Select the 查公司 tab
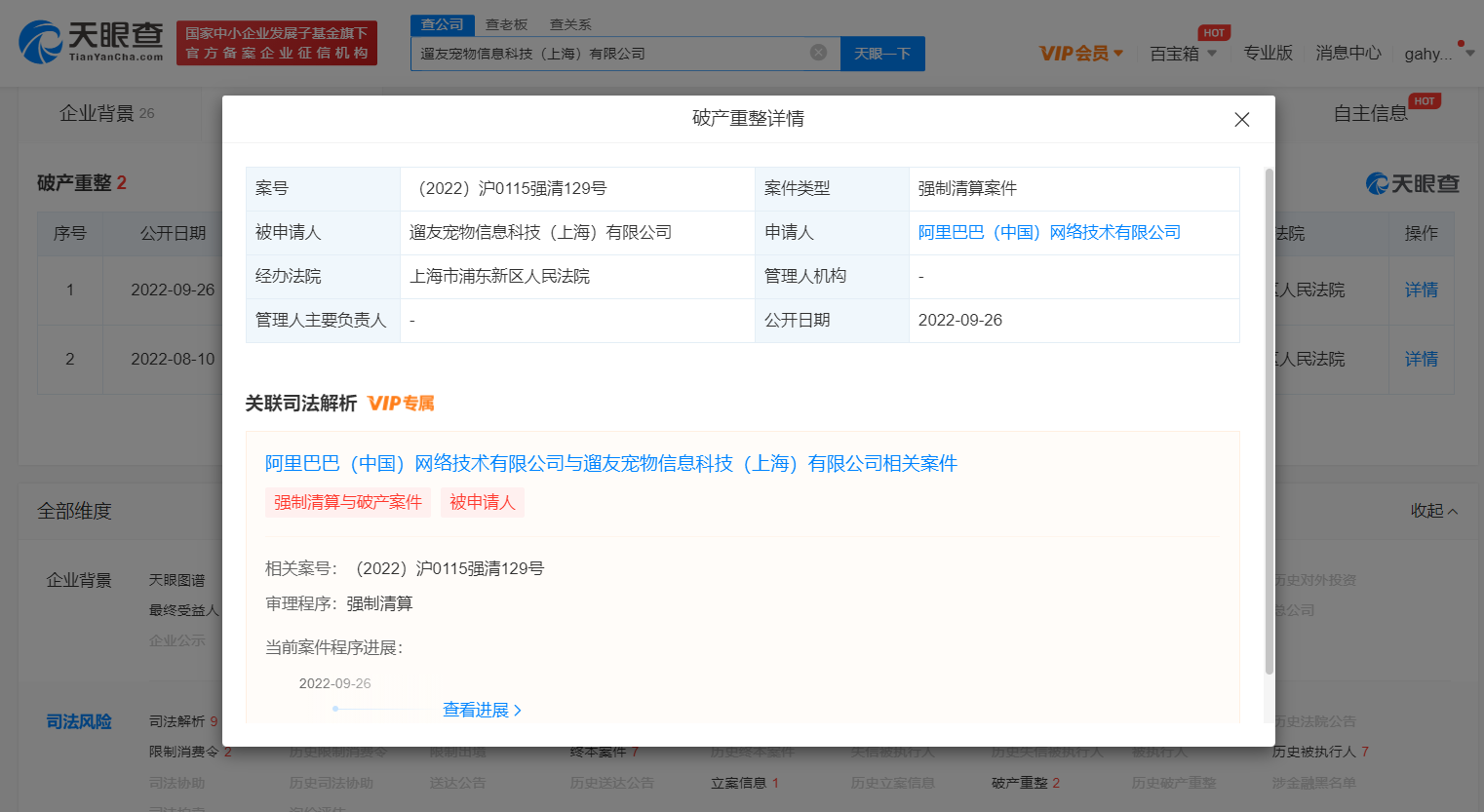The height and width of the screenshot is (812, 1484). pyautogui.click(x=443, y=24)
